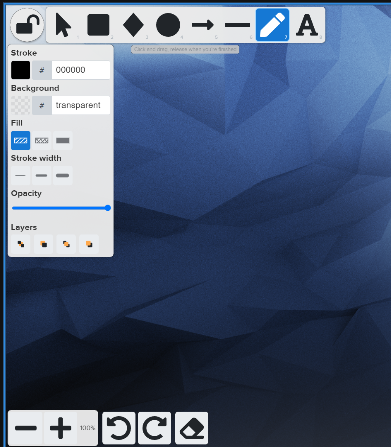Select the Ellipse circle tool
Viewport: 391px width, 447px height.
pyautogui.click(x=168, y=25)
